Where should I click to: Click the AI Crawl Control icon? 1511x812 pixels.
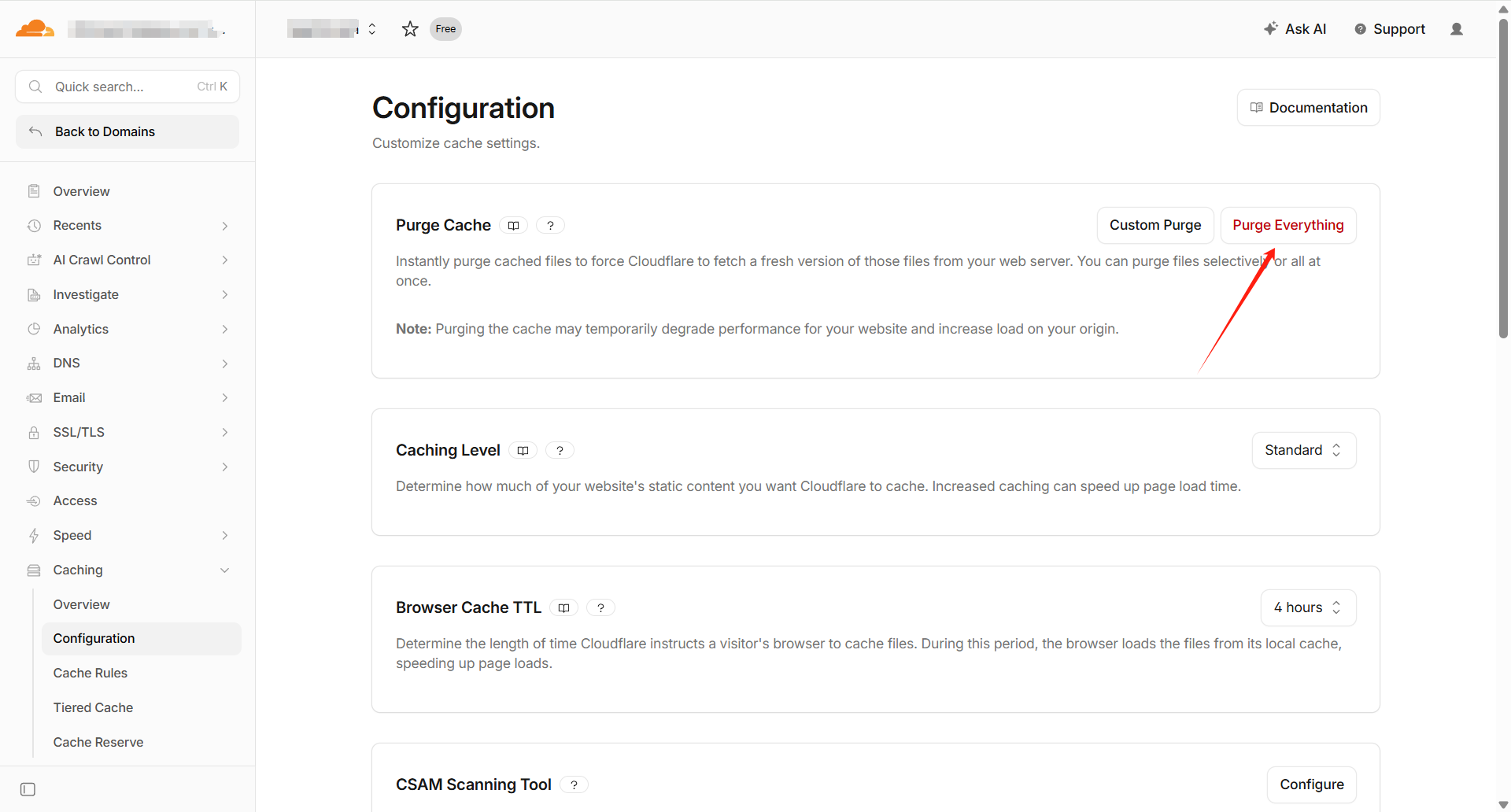point(34,260)
